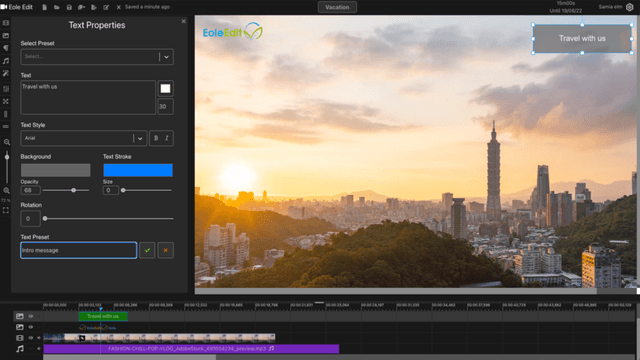Open project folder icon in top bar
Viewport: 640px width, 360px height.
click(57, 7)
